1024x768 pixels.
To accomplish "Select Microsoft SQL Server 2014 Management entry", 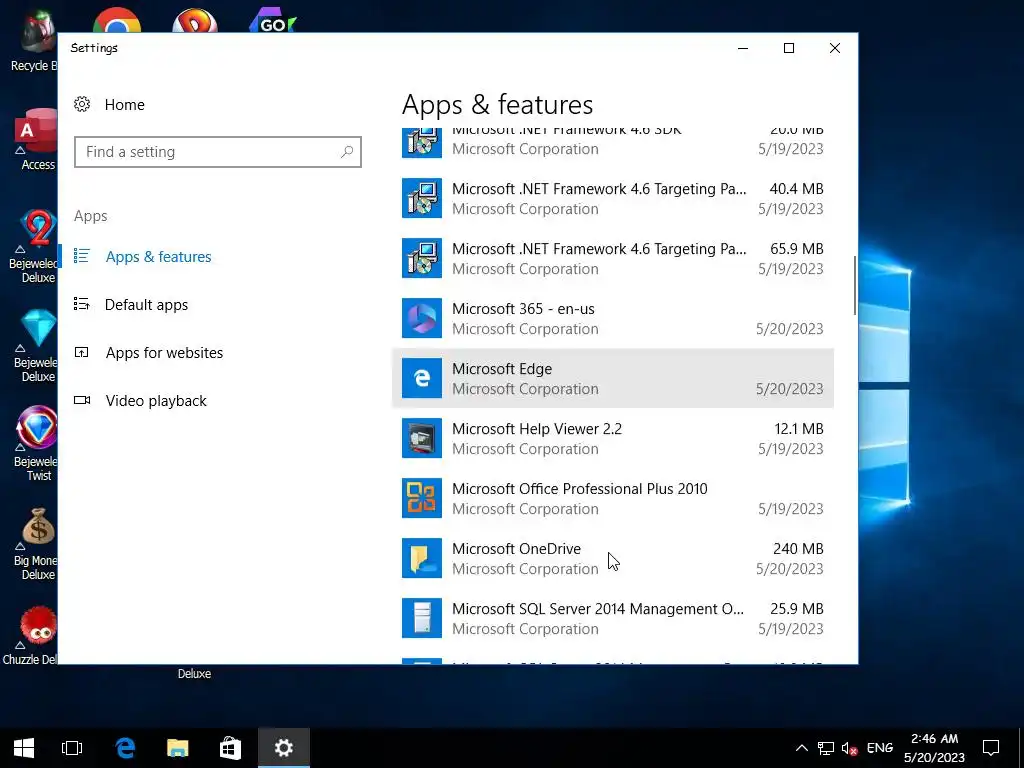I will point(613,618).
